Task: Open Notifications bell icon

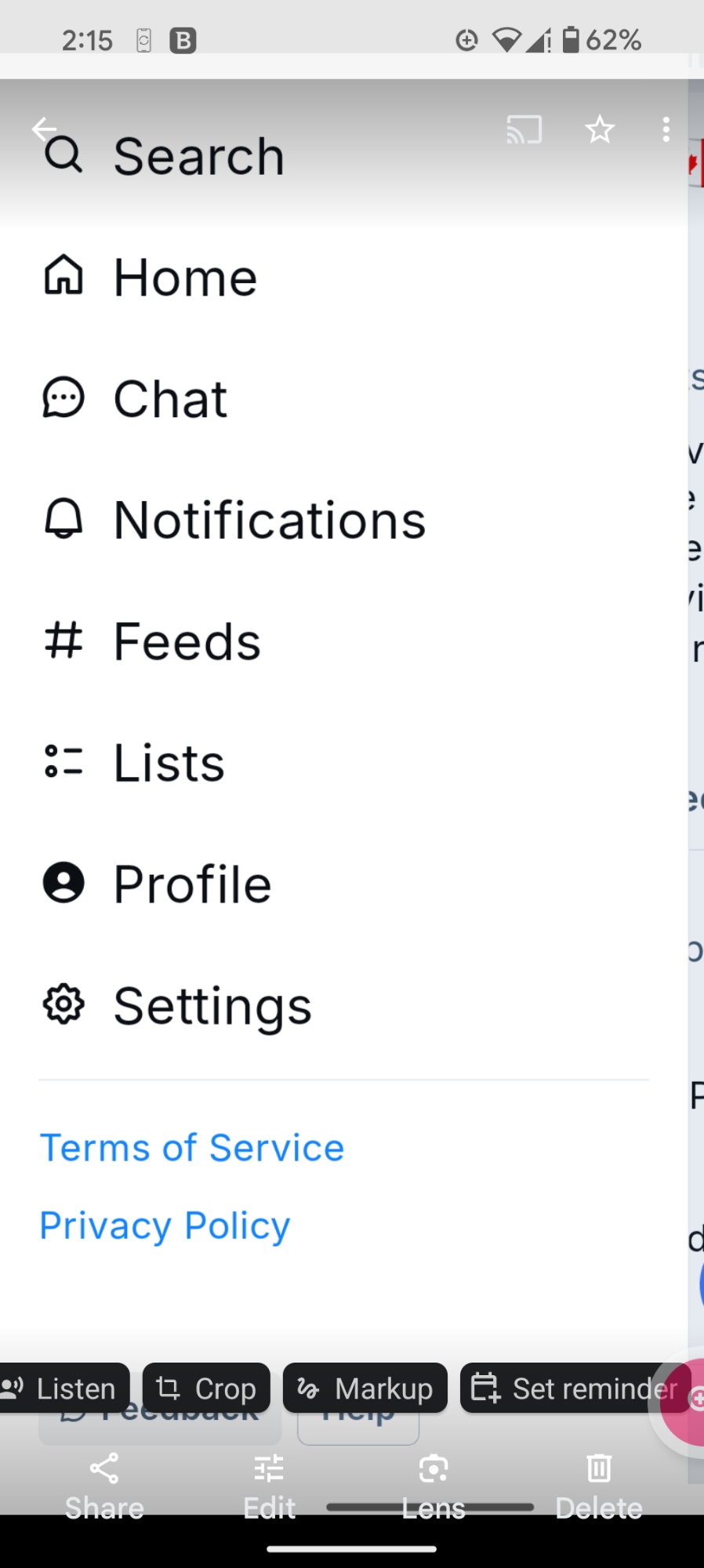Action: coord(64,519)
